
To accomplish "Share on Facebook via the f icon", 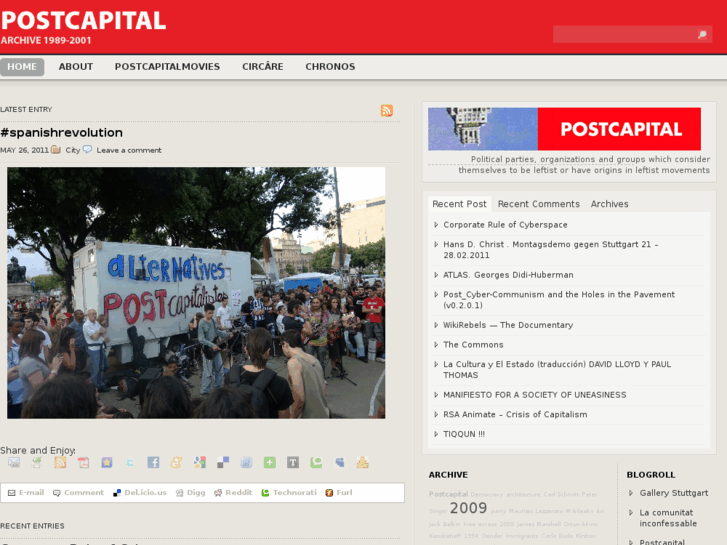I will [x=153, y=462].
